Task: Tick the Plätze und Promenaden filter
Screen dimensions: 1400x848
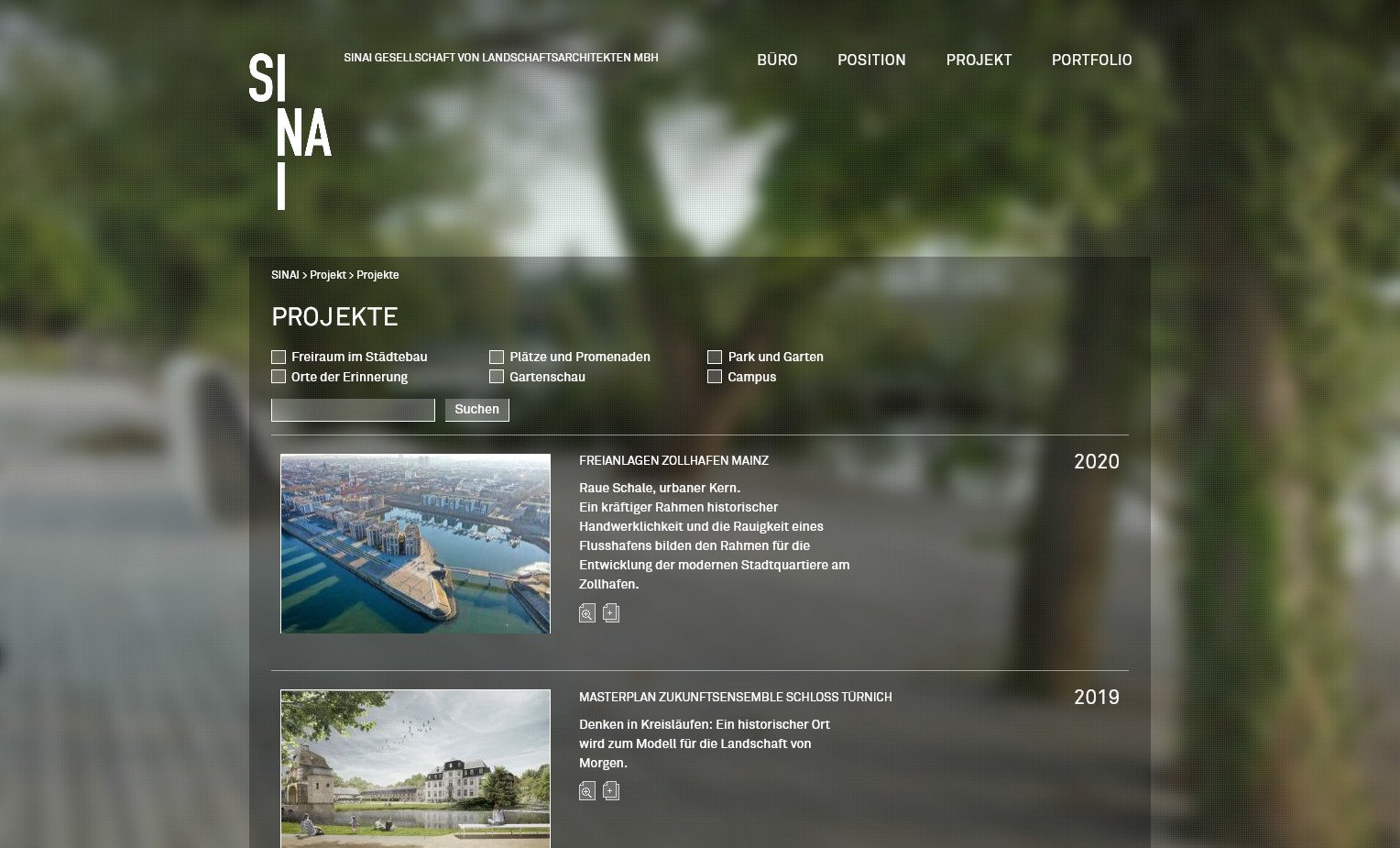Action: [497, 358]
